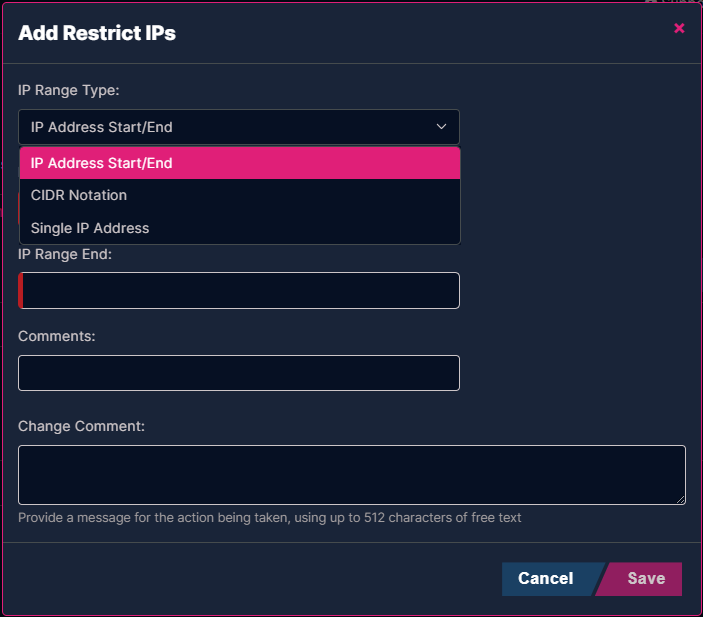This screenshot has width=703, height=617.
Task: Click the IP Range Type label
Action: click(69, 90)
